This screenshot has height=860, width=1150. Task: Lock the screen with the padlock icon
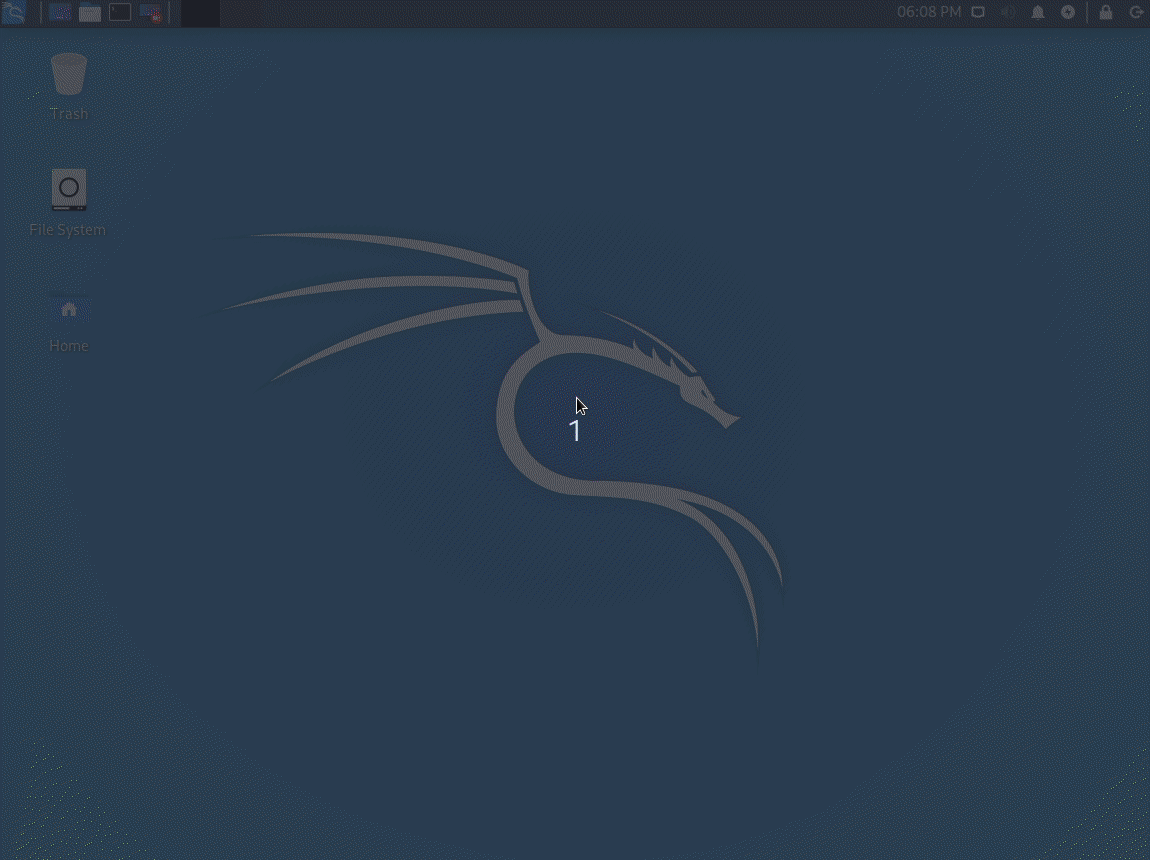pyautogui.click(x=1105, y=13)
